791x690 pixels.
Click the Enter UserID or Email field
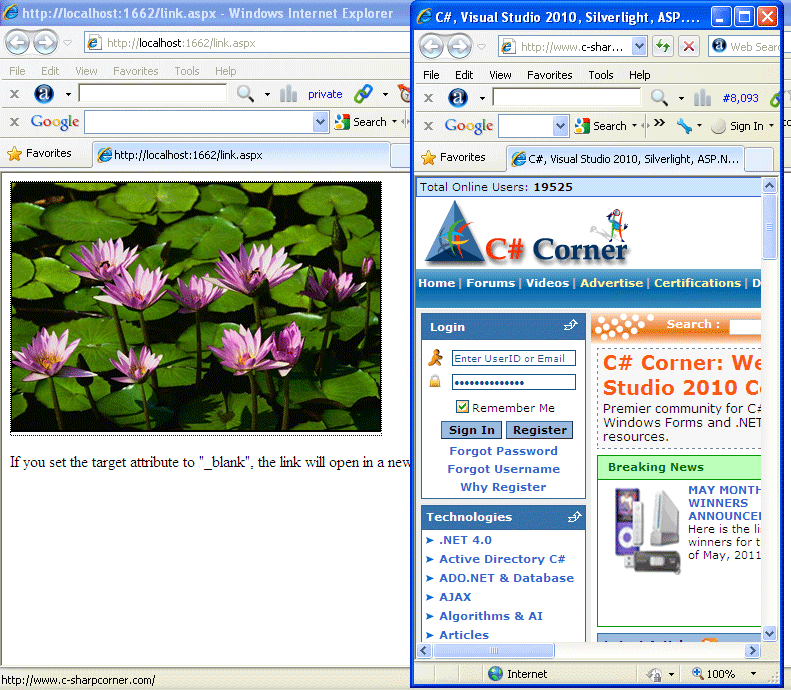pos(514,358)
